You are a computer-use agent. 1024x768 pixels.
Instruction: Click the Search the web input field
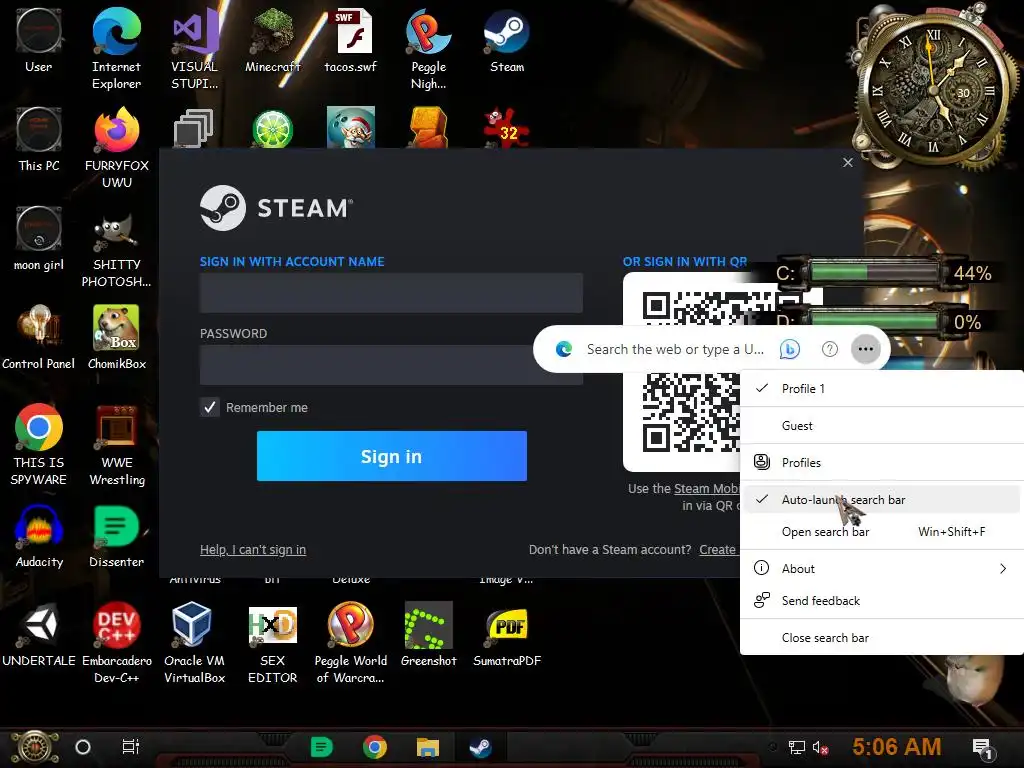675,349
